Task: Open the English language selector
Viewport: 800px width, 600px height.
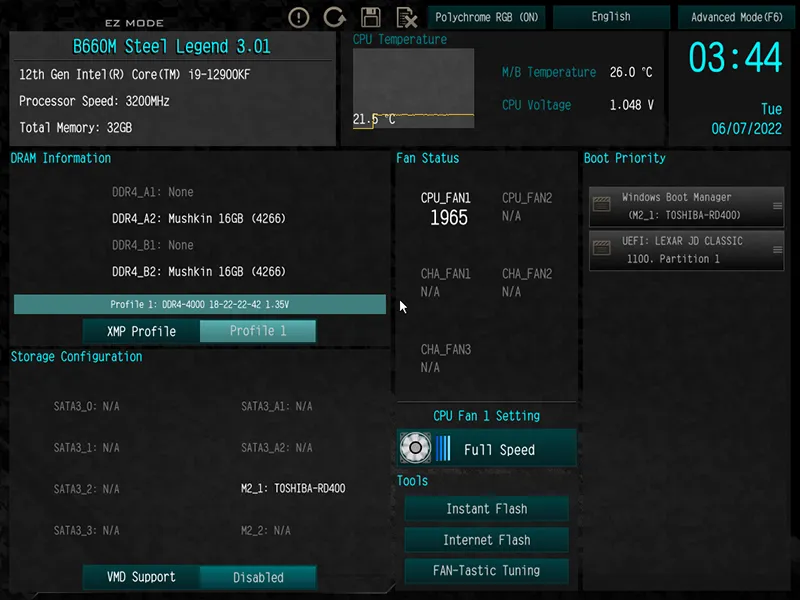Action: [x=611, y=17]
